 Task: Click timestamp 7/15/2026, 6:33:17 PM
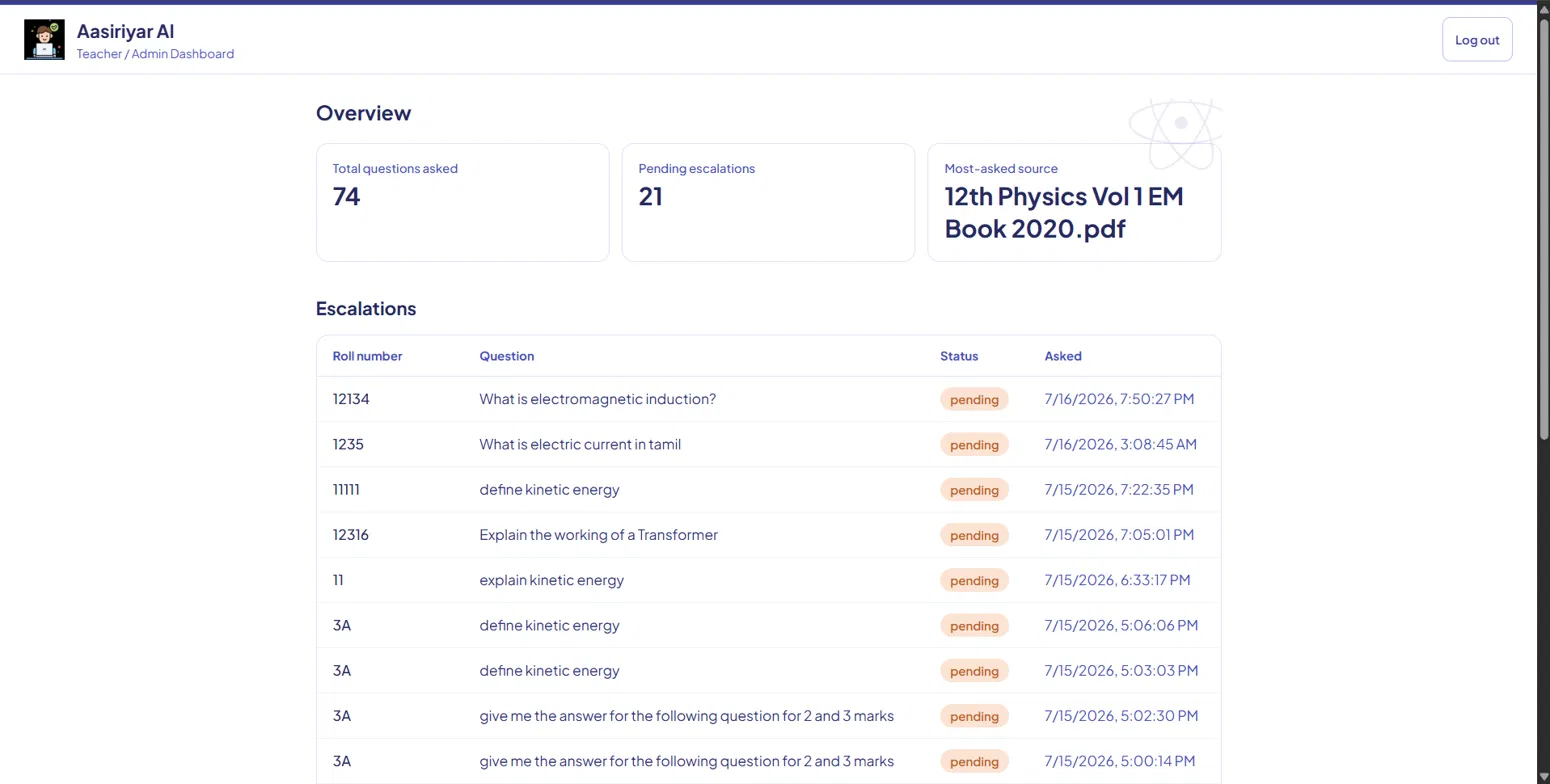[x=1118, y=580]
